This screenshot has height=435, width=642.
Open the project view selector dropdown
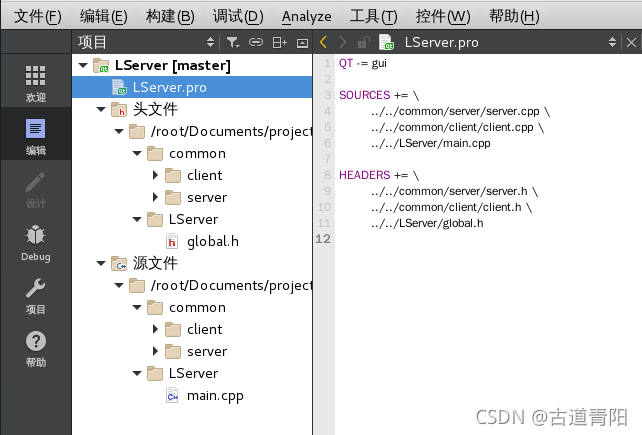pos(210,42)
